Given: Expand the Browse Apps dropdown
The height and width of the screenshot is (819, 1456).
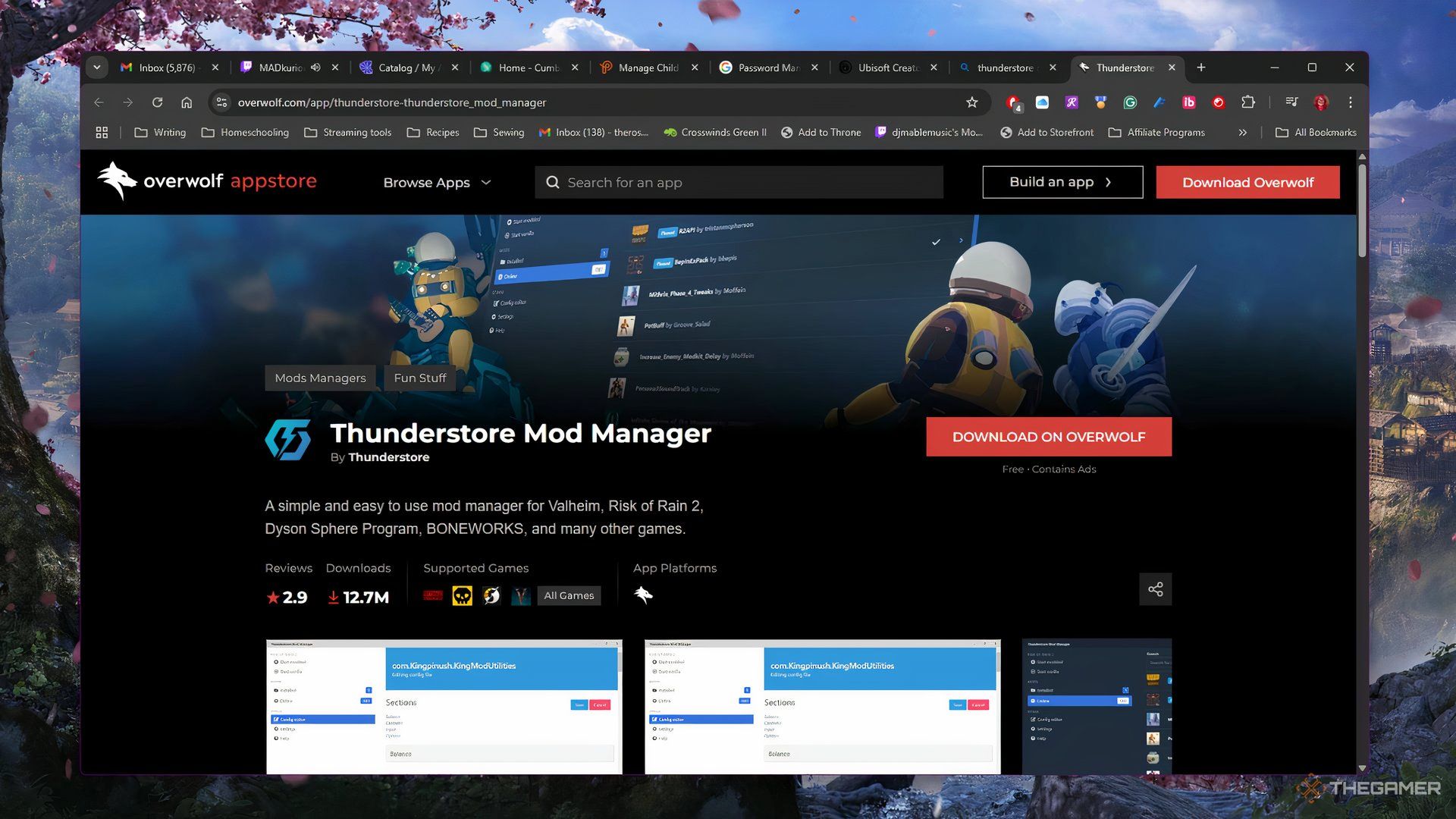Looking at the screenshot, I should [437, 183].
